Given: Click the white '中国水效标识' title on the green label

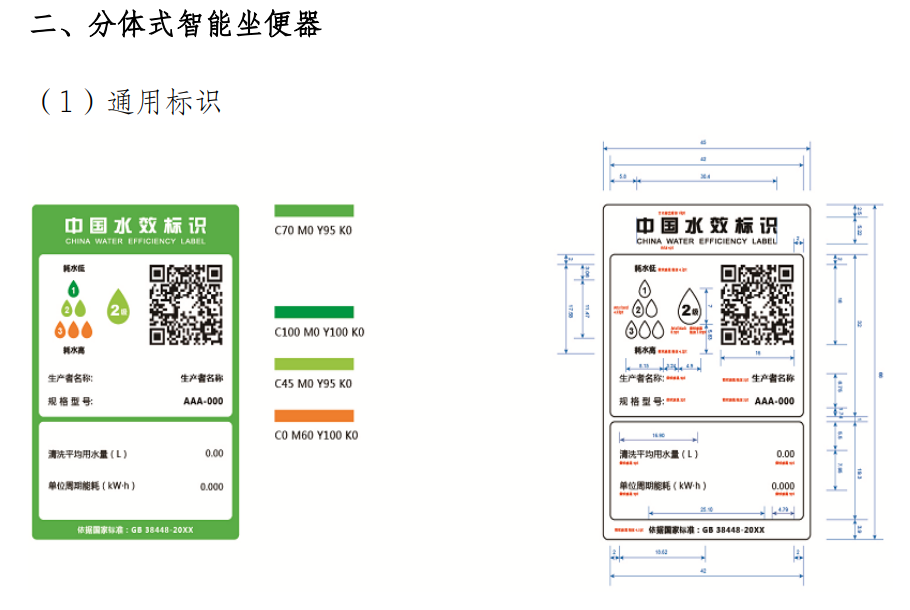Looking at the screenshot, I should [x=135, y=225].
